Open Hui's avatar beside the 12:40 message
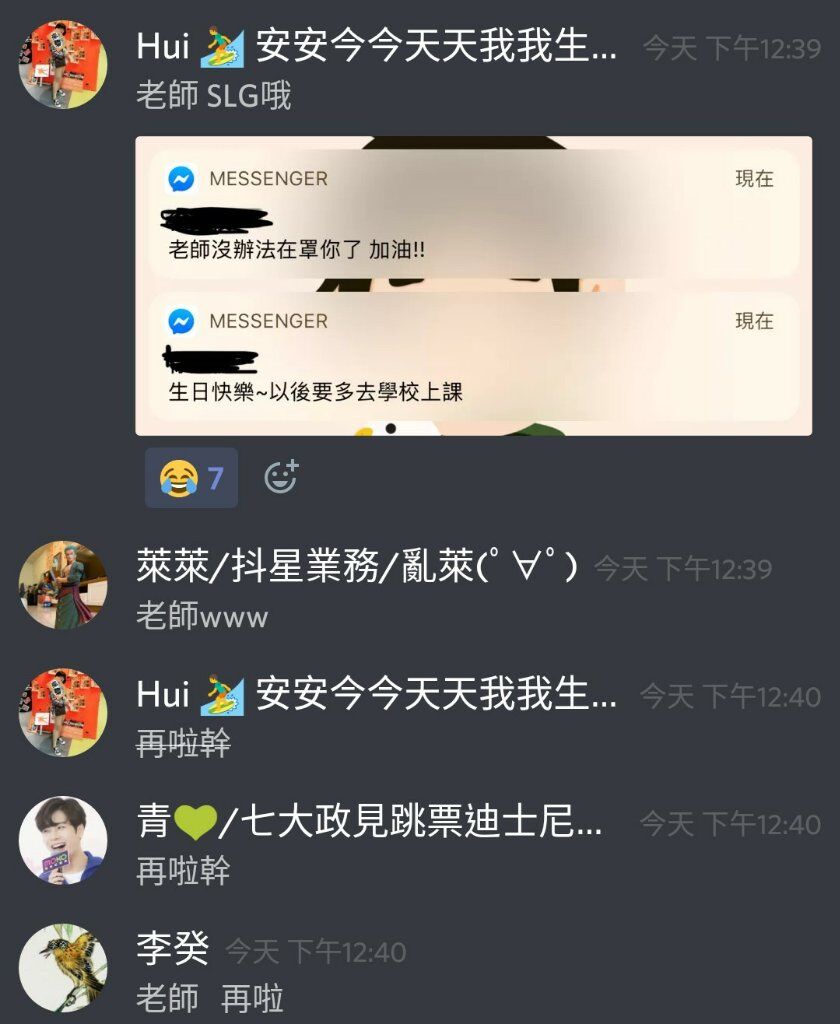The image size is (840, 1024). [x=63, y=712]
